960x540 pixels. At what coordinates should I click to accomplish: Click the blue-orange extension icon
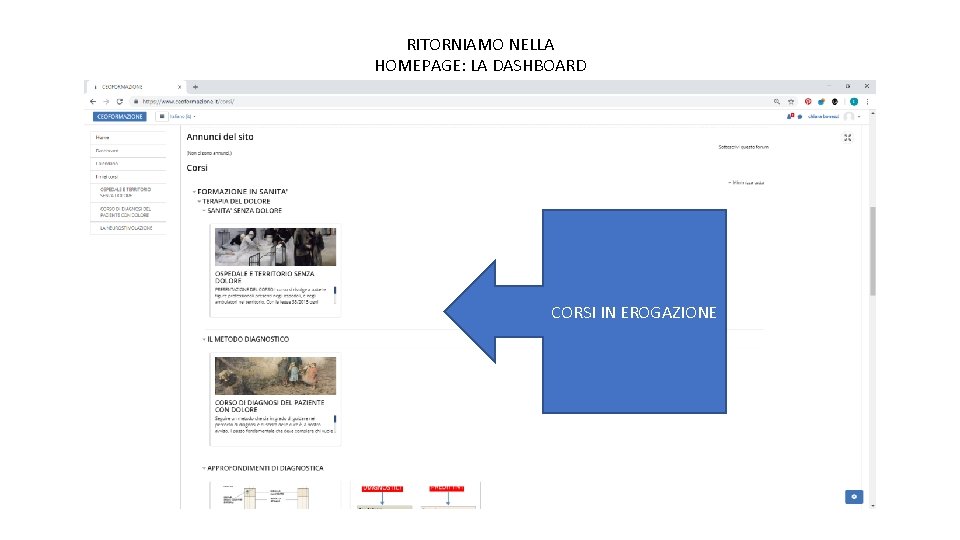(821, 102)
